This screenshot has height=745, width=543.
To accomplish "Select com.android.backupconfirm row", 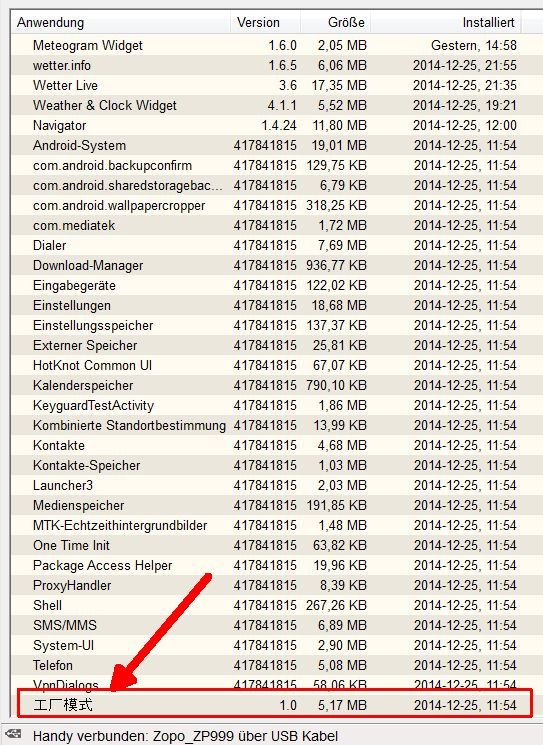I will point(266,165).
